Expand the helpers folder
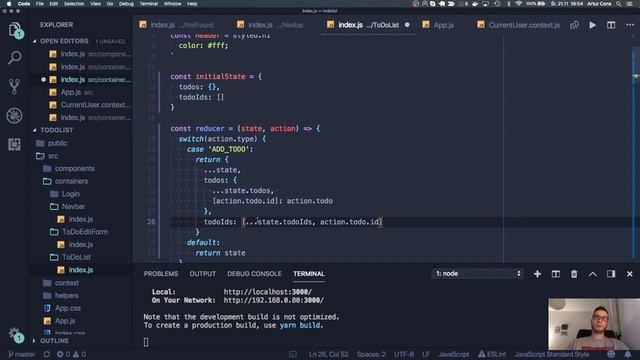Image resolution: width=640 pixels, height=360 pixels. tap(67, 296)
